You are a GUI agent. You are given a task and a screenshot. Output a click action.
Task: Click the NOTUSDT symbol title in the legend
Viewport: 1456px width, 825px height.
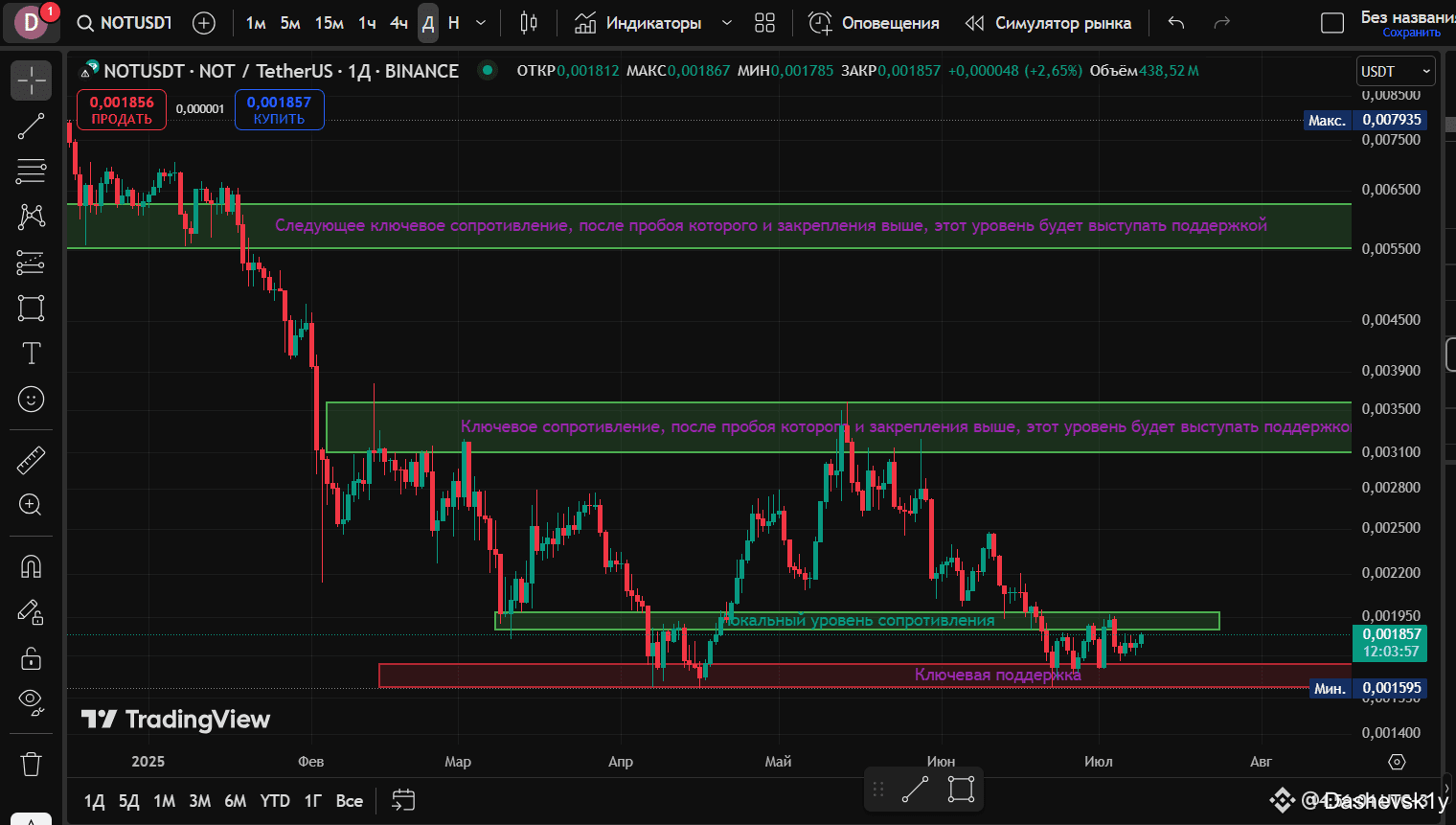coord(282,71)
